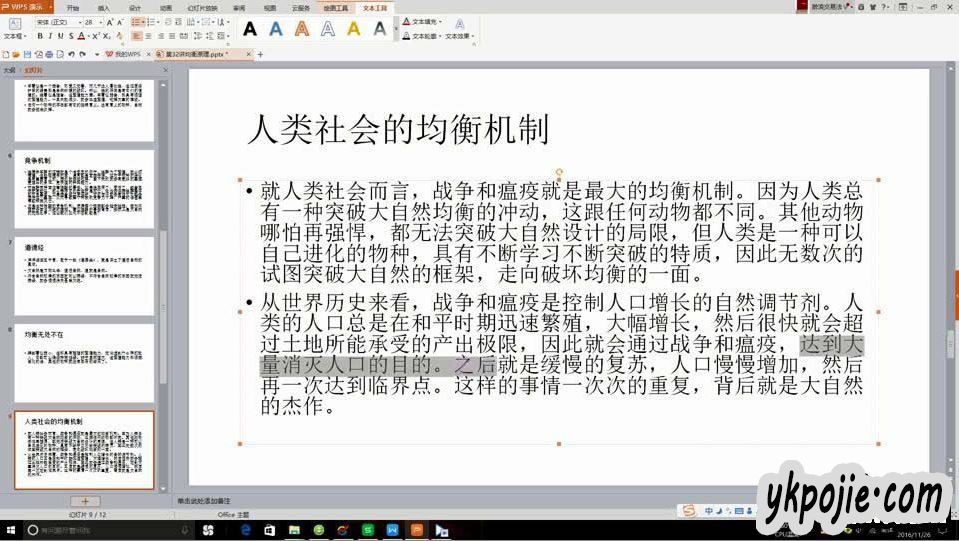This screenshot has width=959, height=541.
Task: Toggle underline formatting
Action: coord(59,36)
